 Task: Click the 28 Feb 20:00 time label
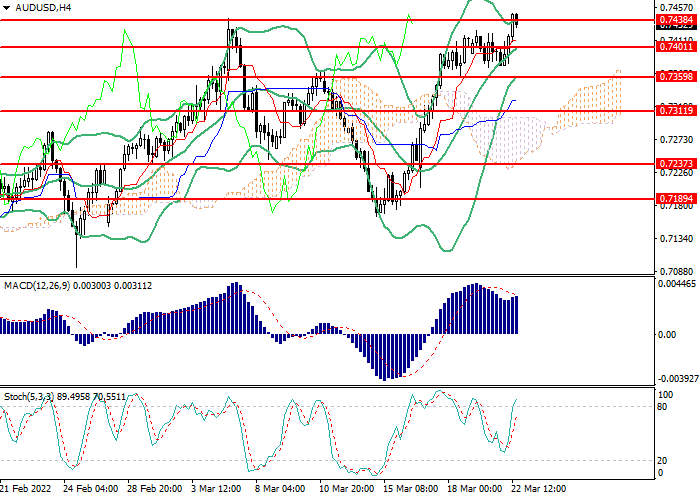pyautogui.click(x=154, y=488)
